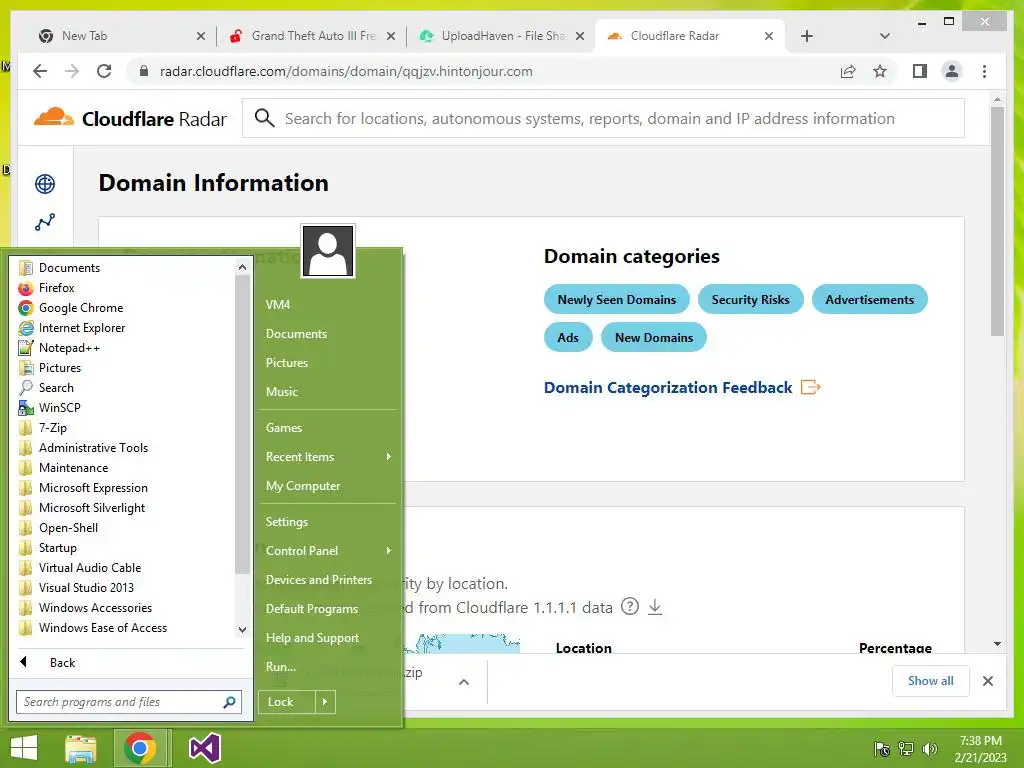Open My Computer from start menu
The width and height of the screenshot is (1024, 768).
click(x=303, y=486)
